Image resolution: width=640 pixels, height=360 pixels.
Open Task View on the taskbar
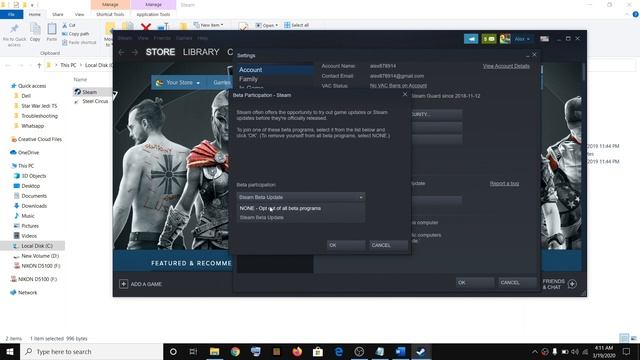click(193, 351)
